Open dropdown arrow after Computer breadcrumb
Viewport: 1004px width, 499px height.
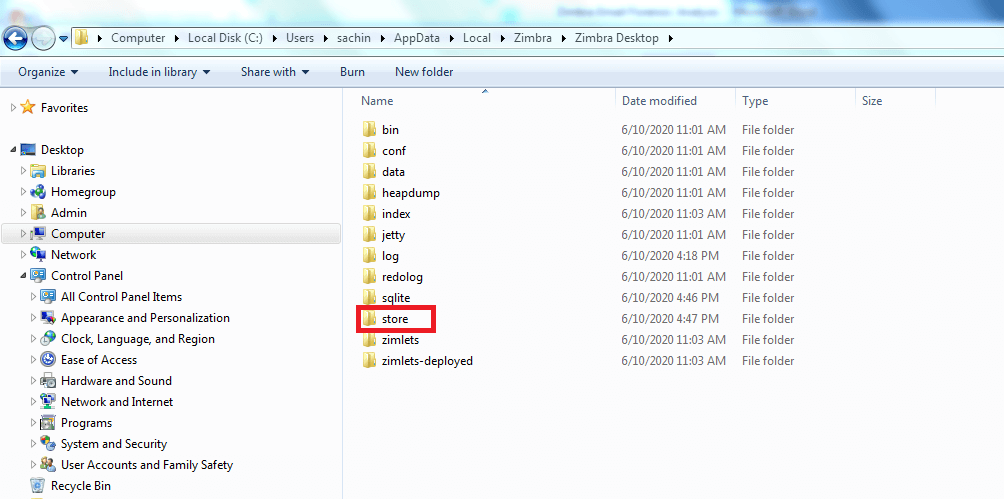[176, 38]
